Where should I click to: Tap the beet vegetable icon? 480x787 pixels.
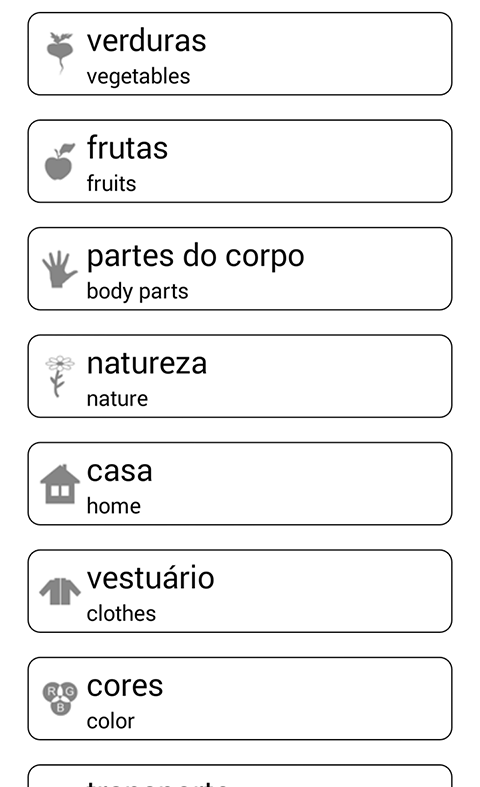(x=60, y=53)
